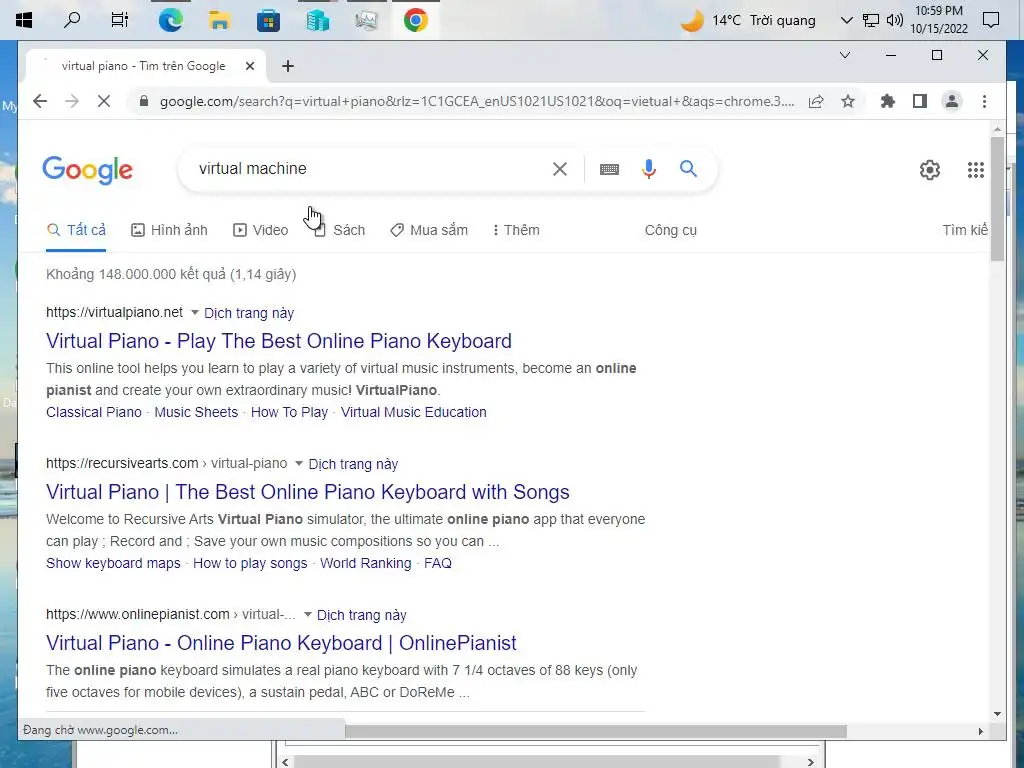The width and height of the screenshot is (1024, 768).
Task: Open the World Ranking sitelink
Action: [x=366, y=563]
